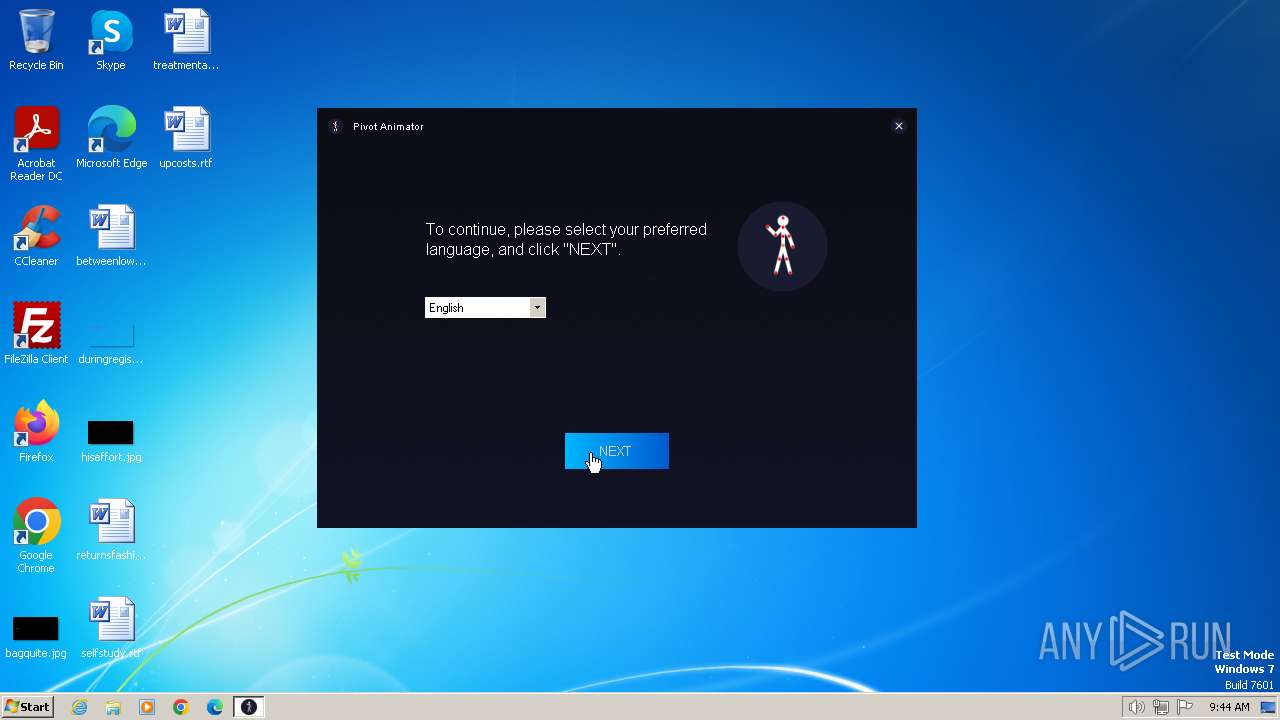Open File Explorer from taskbar
Viewport: 1280px width, 720px height.
113,707
